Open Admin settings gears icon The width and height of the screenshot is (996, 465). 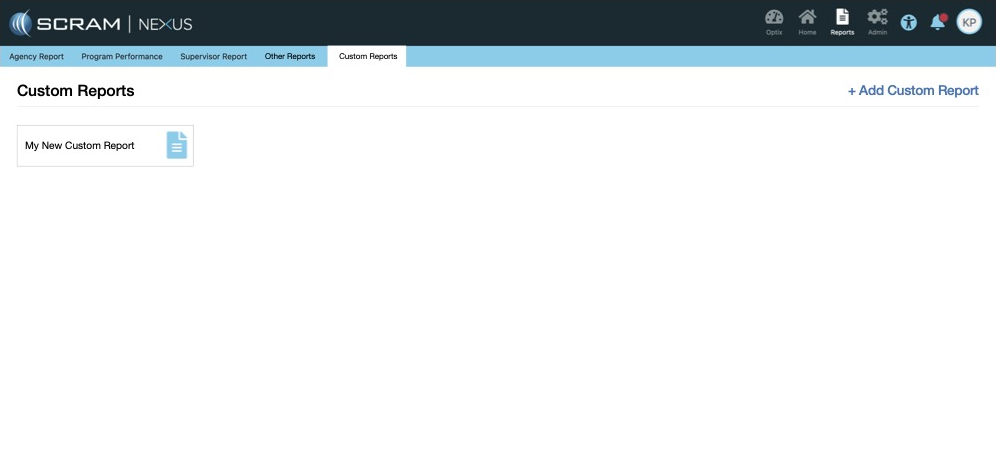(x=877, y=17)
